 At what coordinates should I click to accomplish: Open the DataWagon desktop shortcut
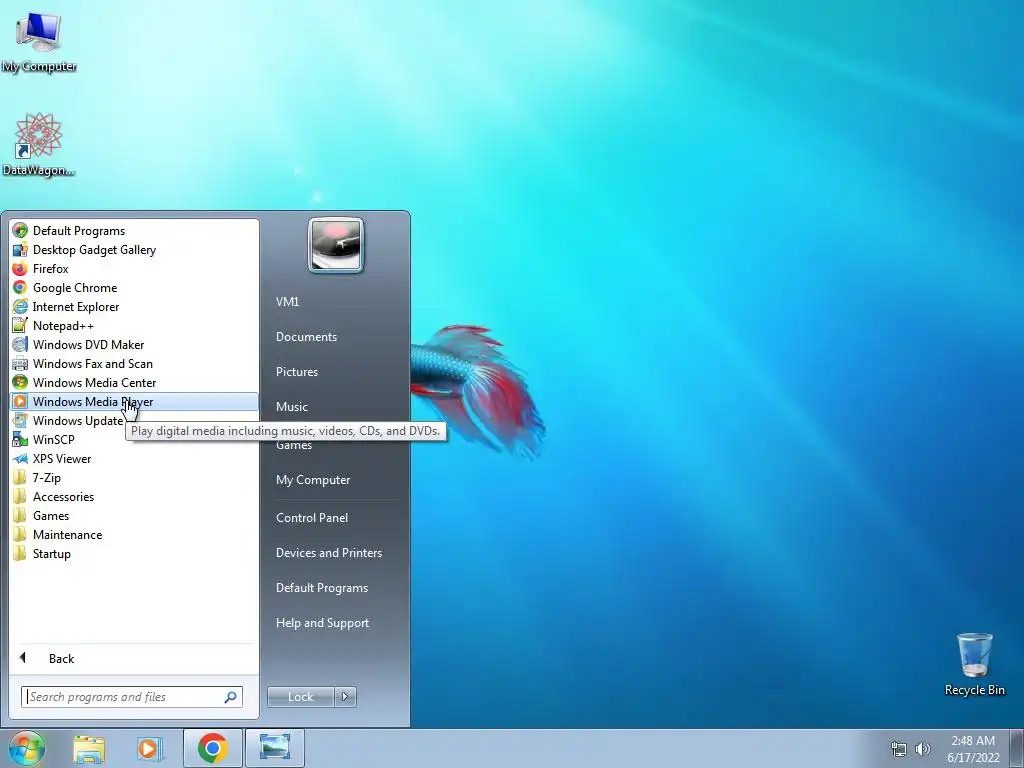point(39,144)
